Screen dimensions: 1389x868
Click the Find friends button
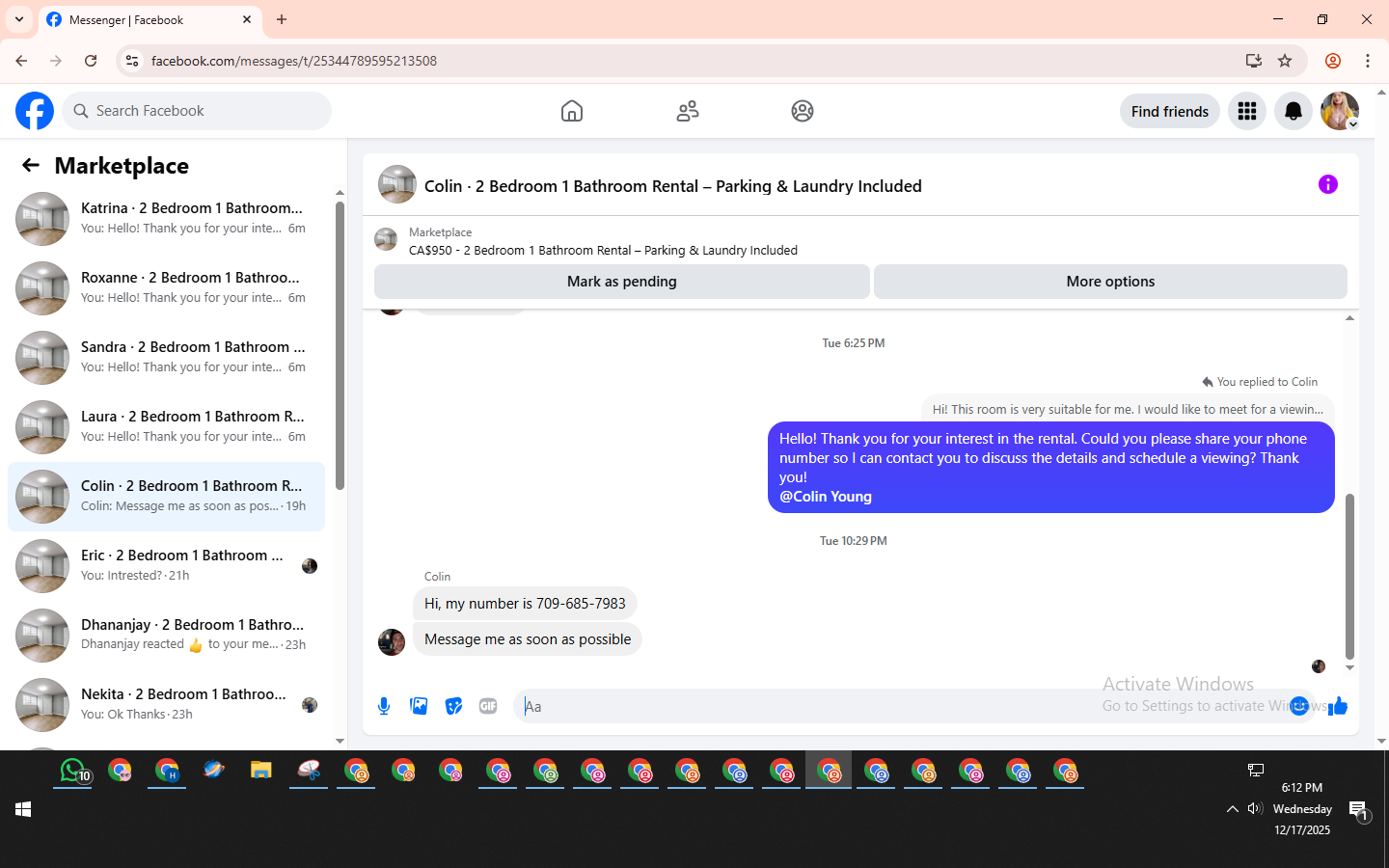click(1170, 111)
